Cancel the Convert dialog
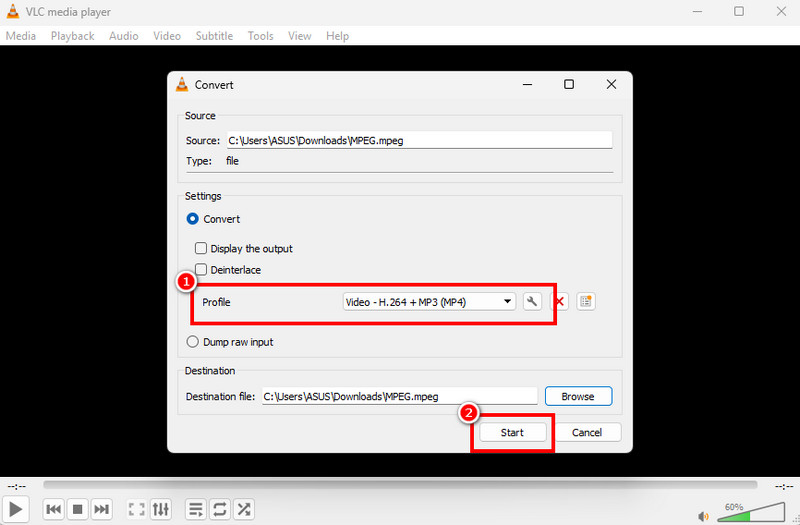Image resolution: width=800 pixels, height=525 pixels. 587,432
